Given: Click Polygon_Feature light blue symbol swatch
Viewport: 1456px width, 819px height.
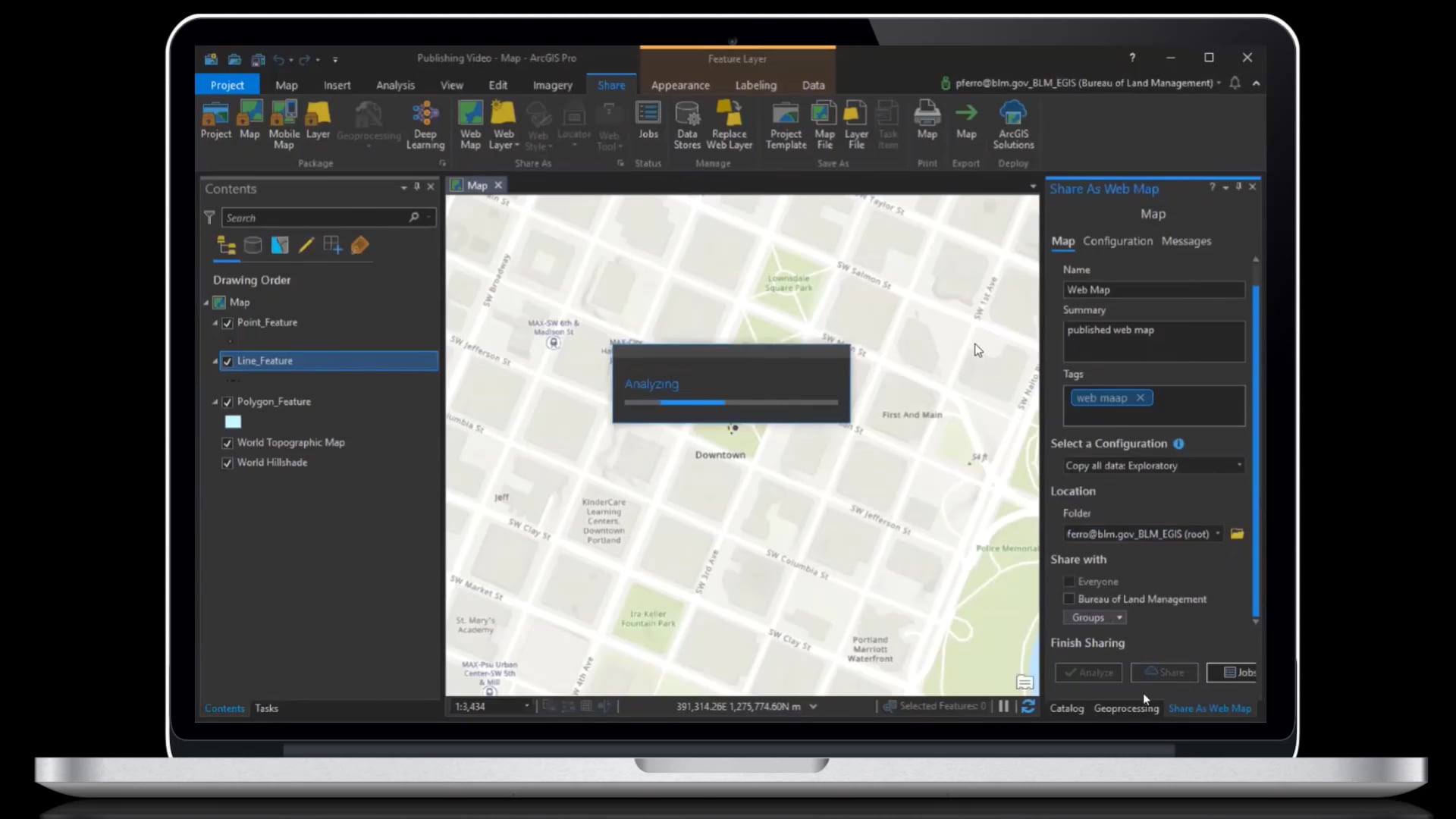Looking at the screenshot, I should coord(233,422).
